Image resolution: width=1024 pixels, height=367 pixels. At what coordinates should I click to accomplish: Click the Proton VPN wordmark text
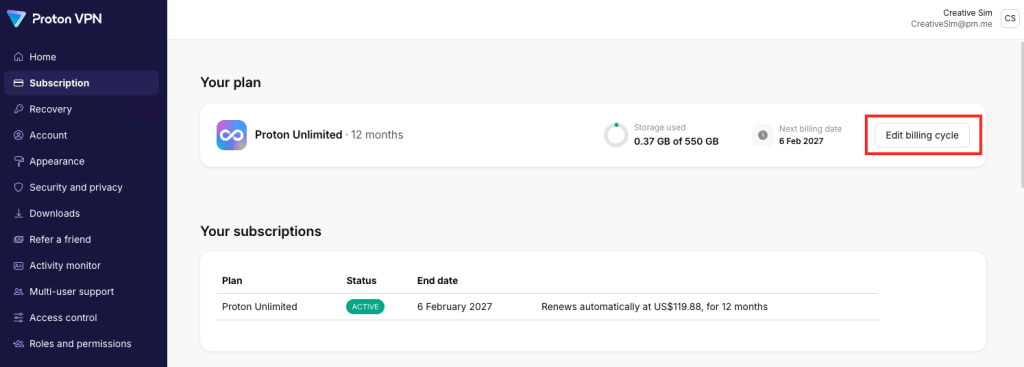(68, 19)
